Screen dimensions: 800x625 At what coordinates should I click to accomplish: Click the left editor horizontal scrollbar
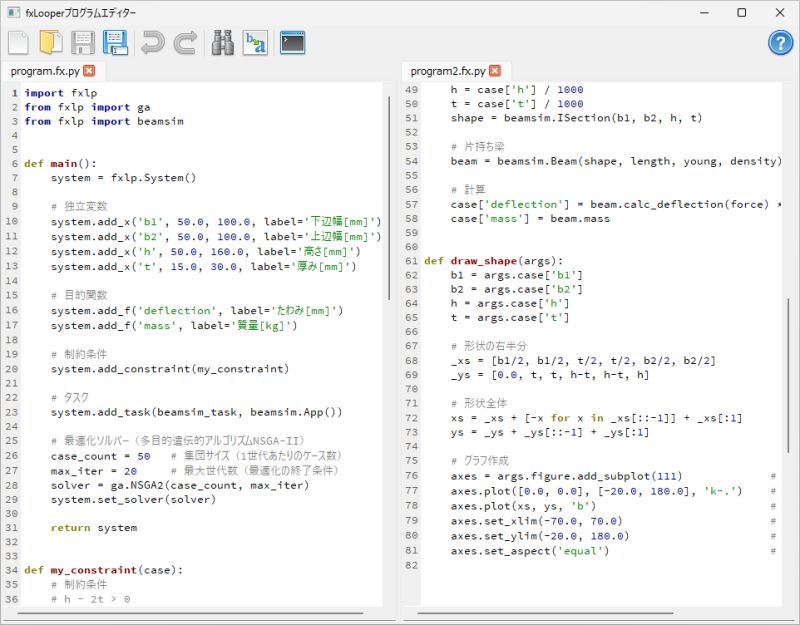pyautogui.click(x=191, y=613)
